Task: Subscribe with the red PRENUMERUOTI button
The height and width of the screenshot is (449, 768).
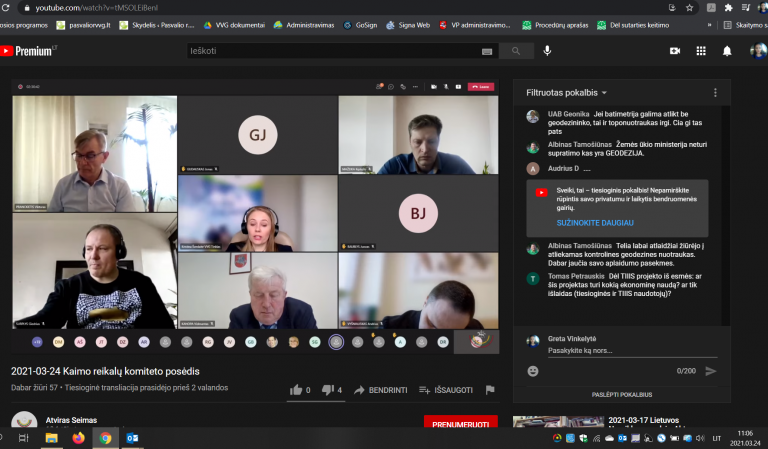Action: click(460, 422)
